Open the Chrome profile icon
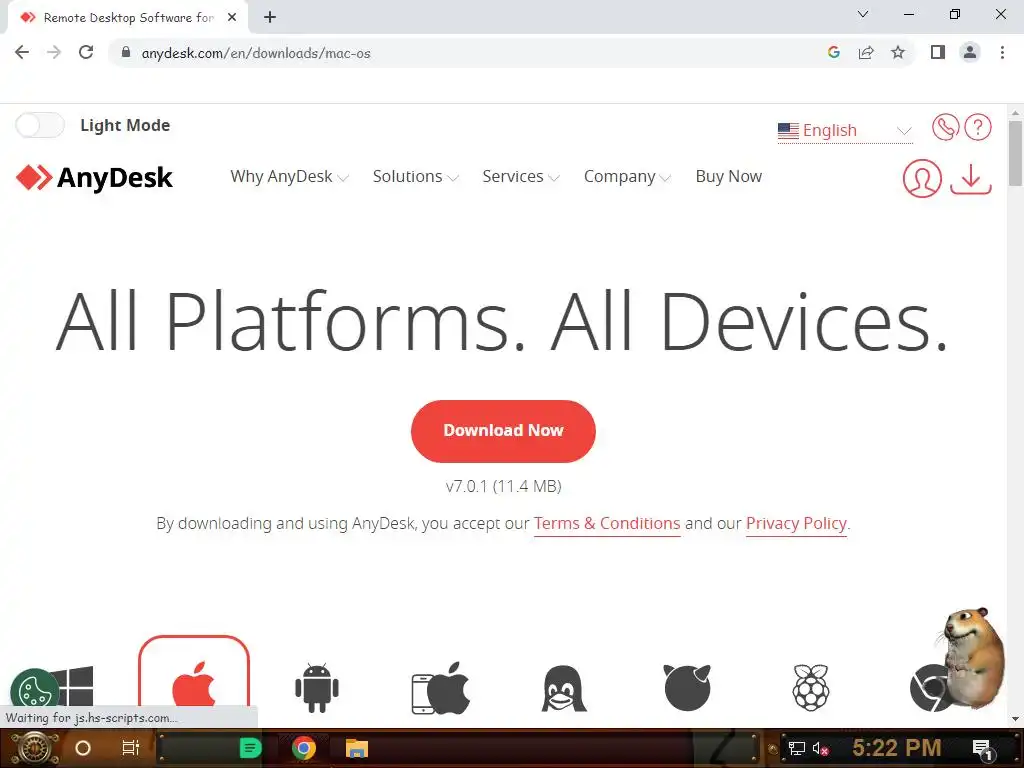 [x=970, y=52]
